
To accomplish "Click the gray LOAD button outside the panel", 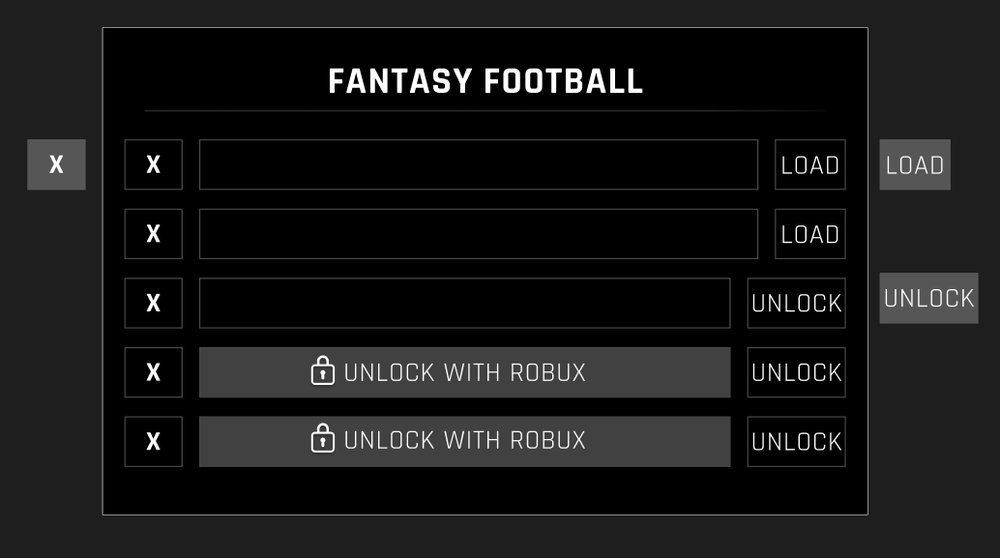I will 915,165.
